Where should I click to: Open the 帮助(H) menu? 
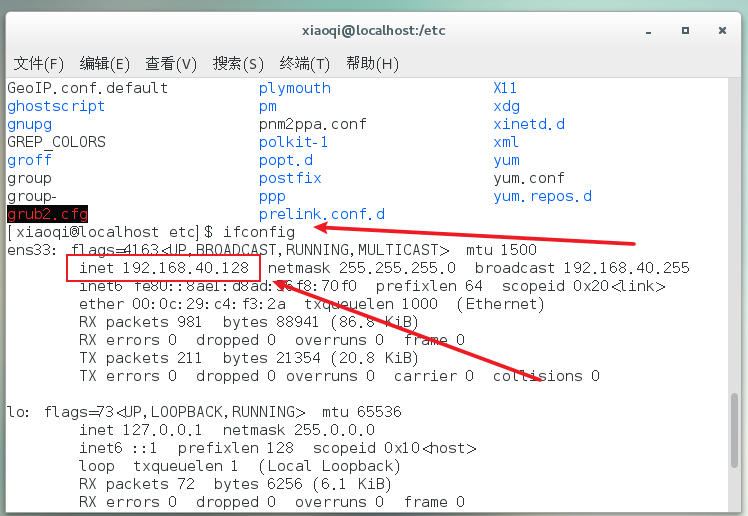click(372, 63)
